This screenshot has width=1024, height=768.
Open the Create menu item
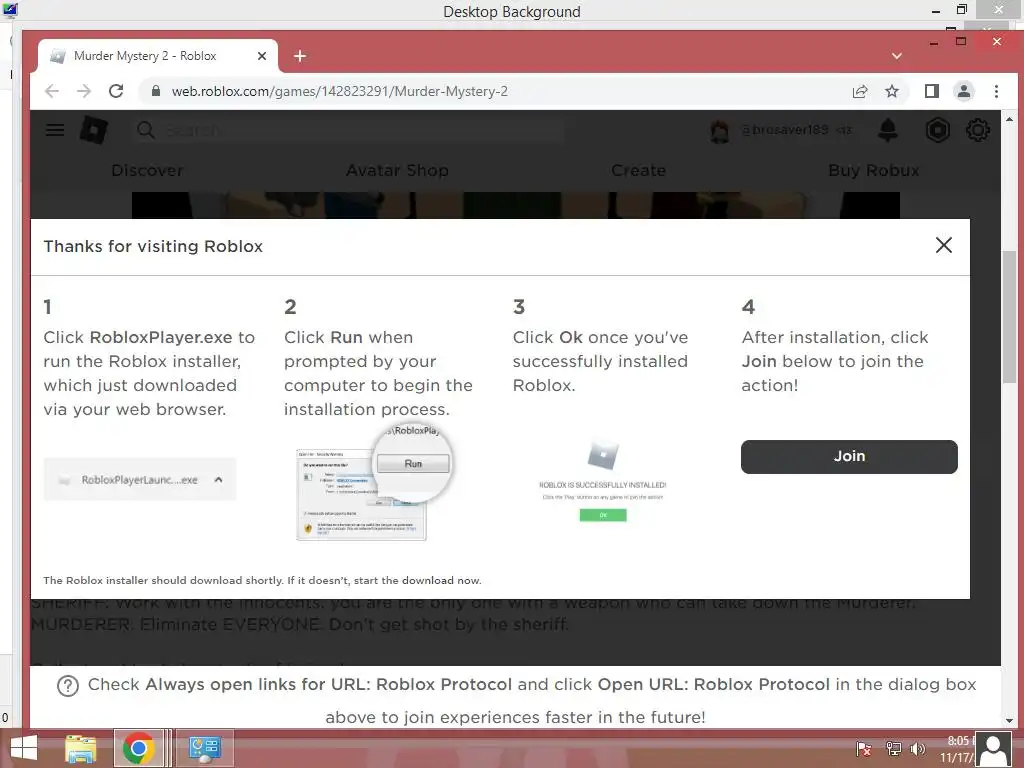[638, 170]
